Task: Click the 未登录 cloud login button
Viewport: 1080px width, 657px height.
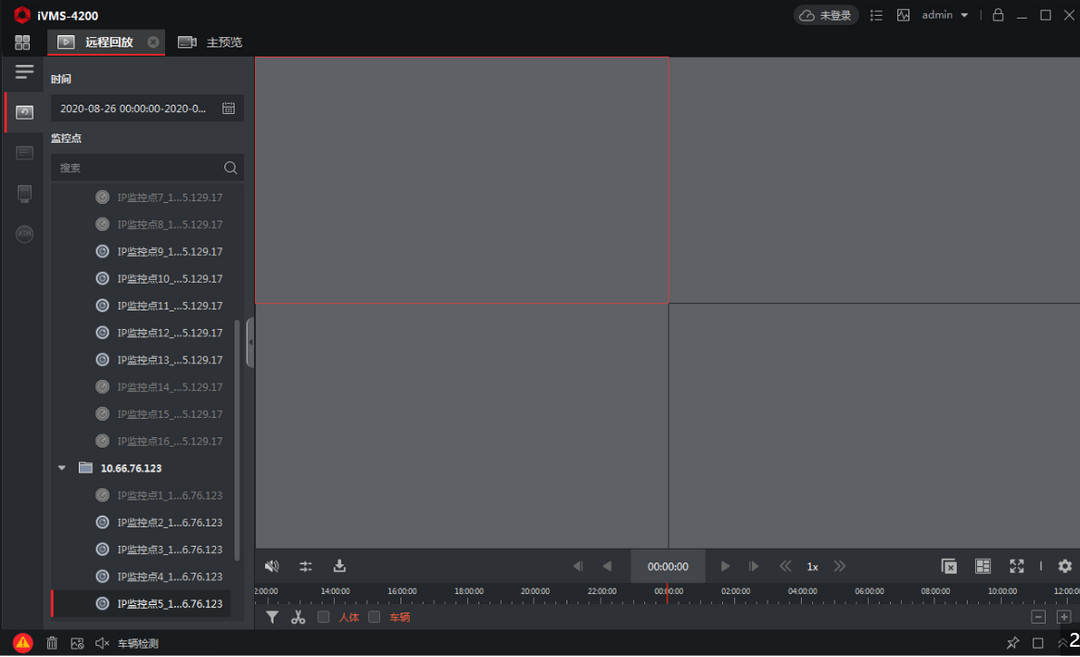Action: [x=825, y=15]
